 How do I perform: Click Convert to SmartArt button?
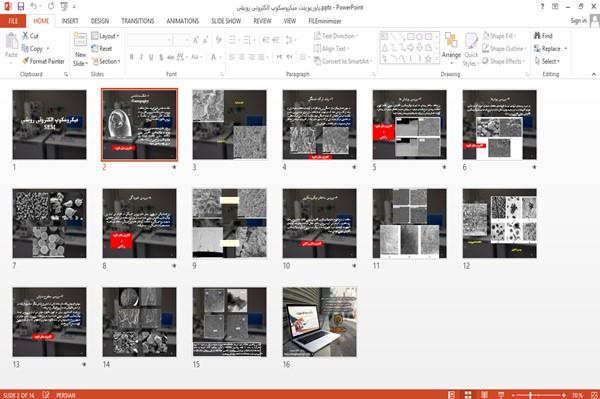pyautogui.click(x=343, y=61)
